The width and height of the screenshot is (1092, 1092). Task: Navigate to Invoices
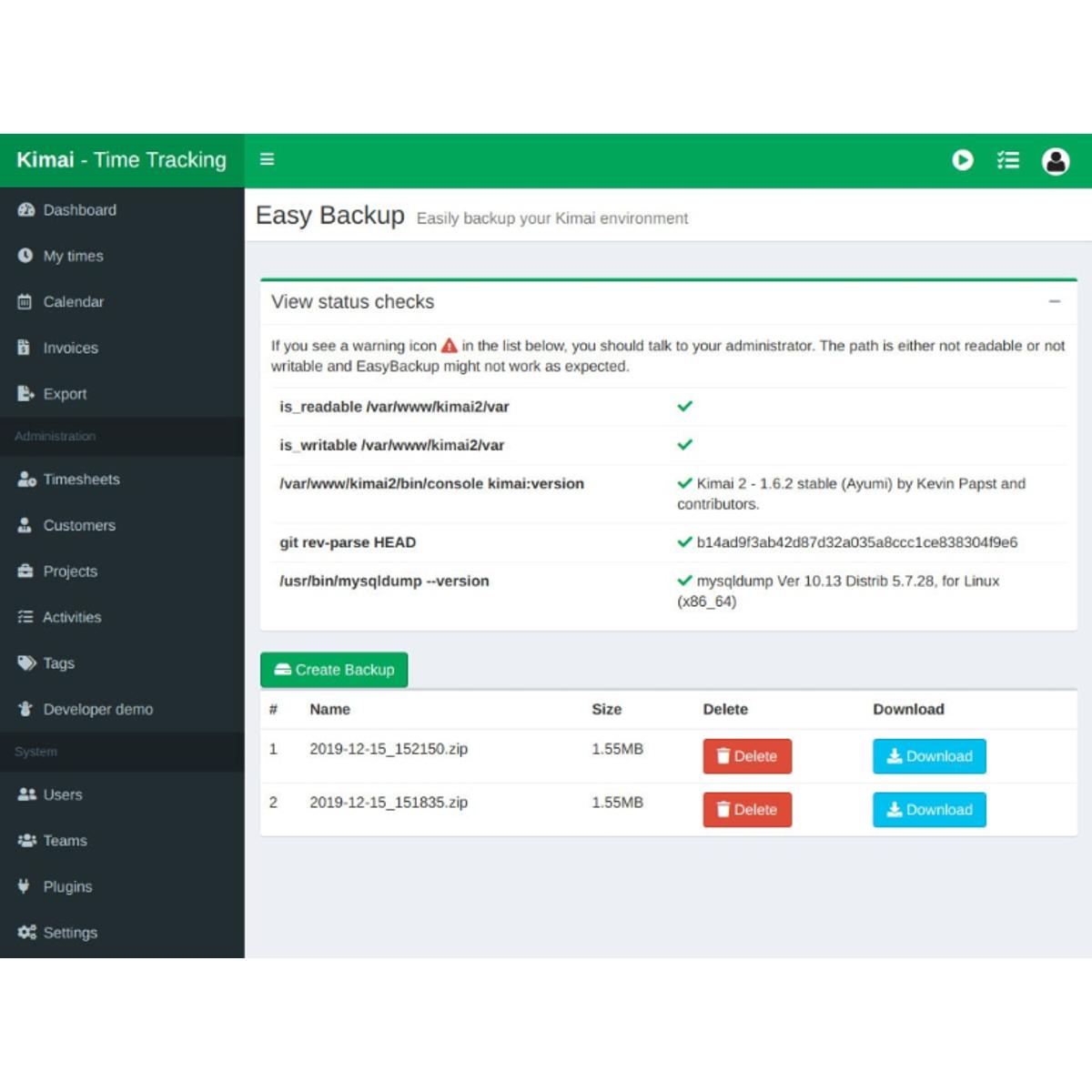pyautogui.click(x=122, y=348)
